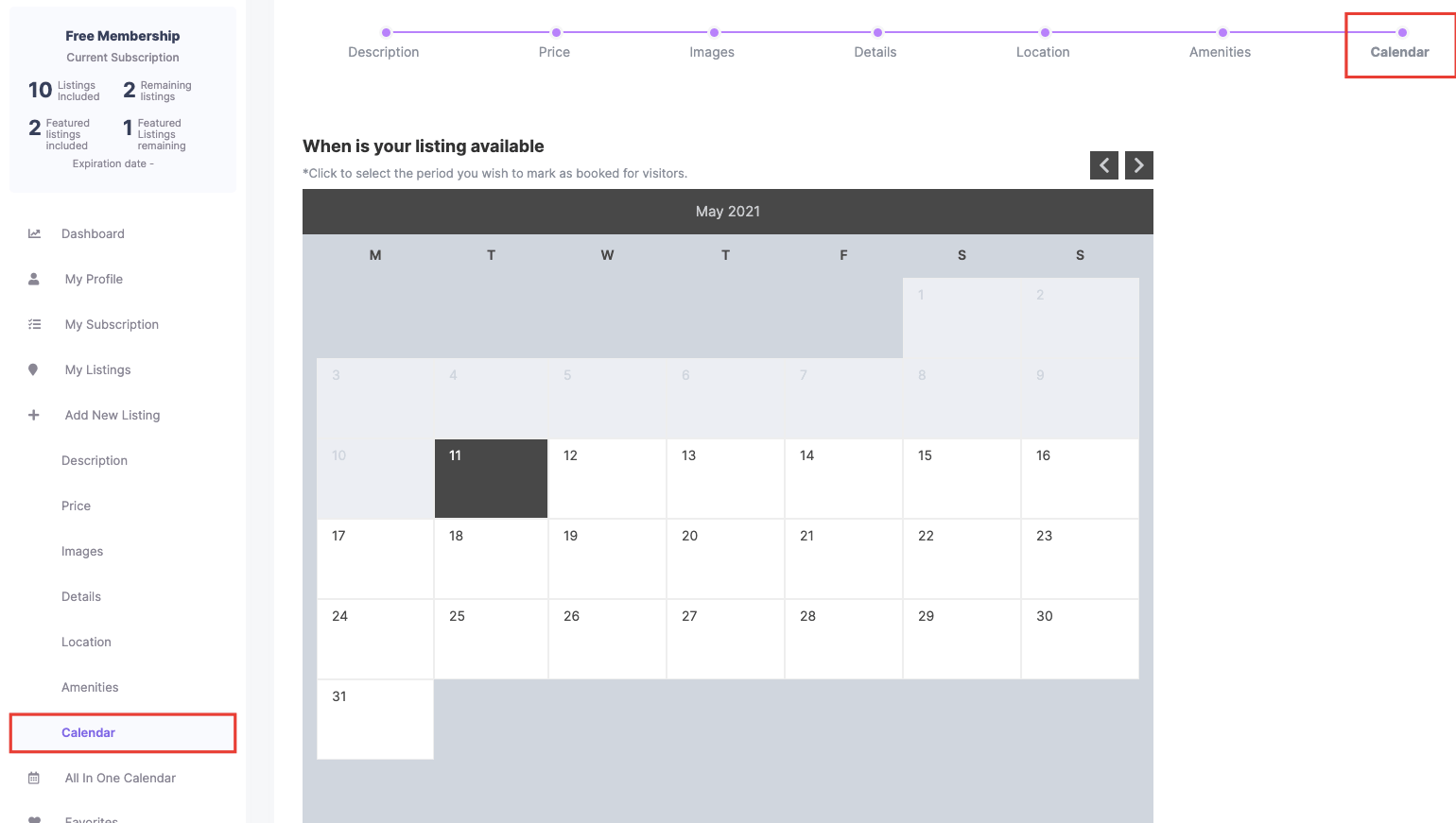Screen dimensions: 1456x823
Task: Go to previous month with left arrow
Action: click(x=1103, y=165)
